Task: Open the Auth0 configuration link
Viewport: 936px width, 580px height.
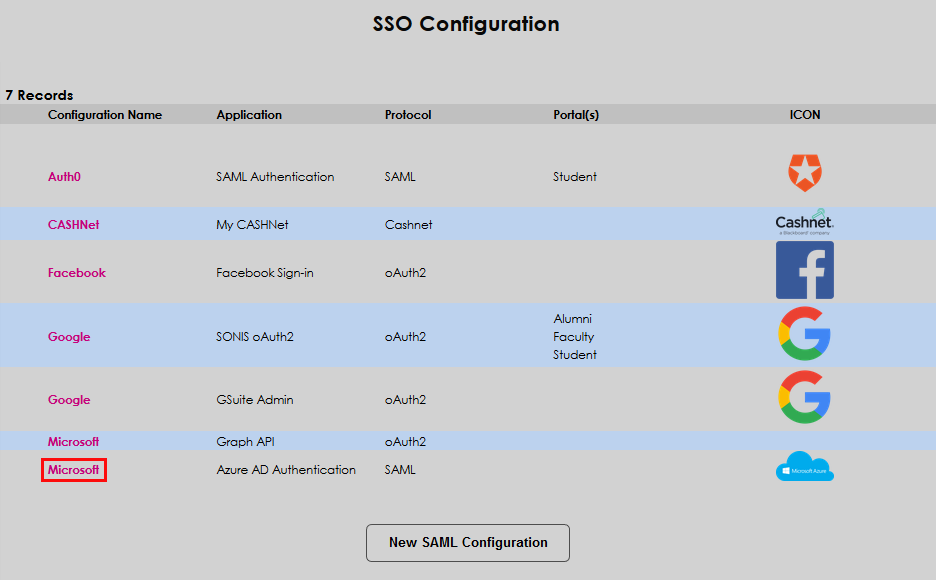Action: coord(64,177)
